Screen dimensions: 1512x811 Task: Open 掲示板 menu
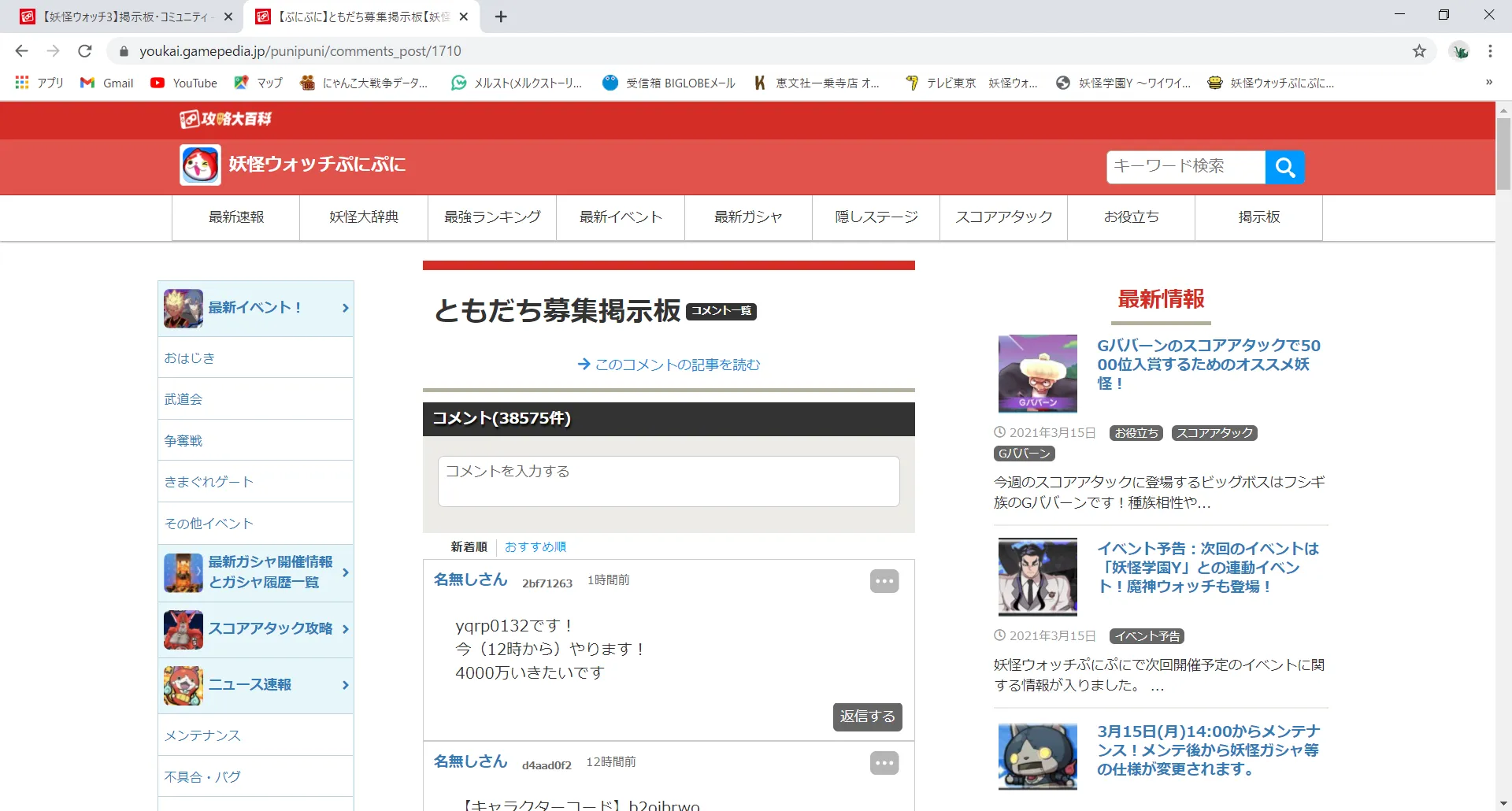1259,217
